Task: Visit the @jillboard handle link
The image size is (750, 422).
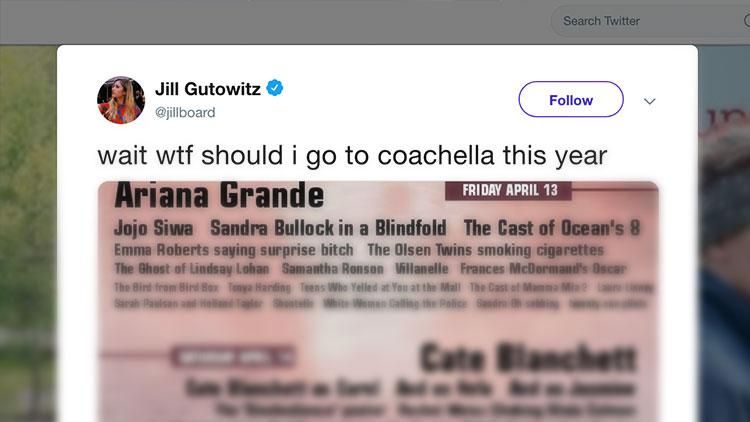Action: pos(185,112)
